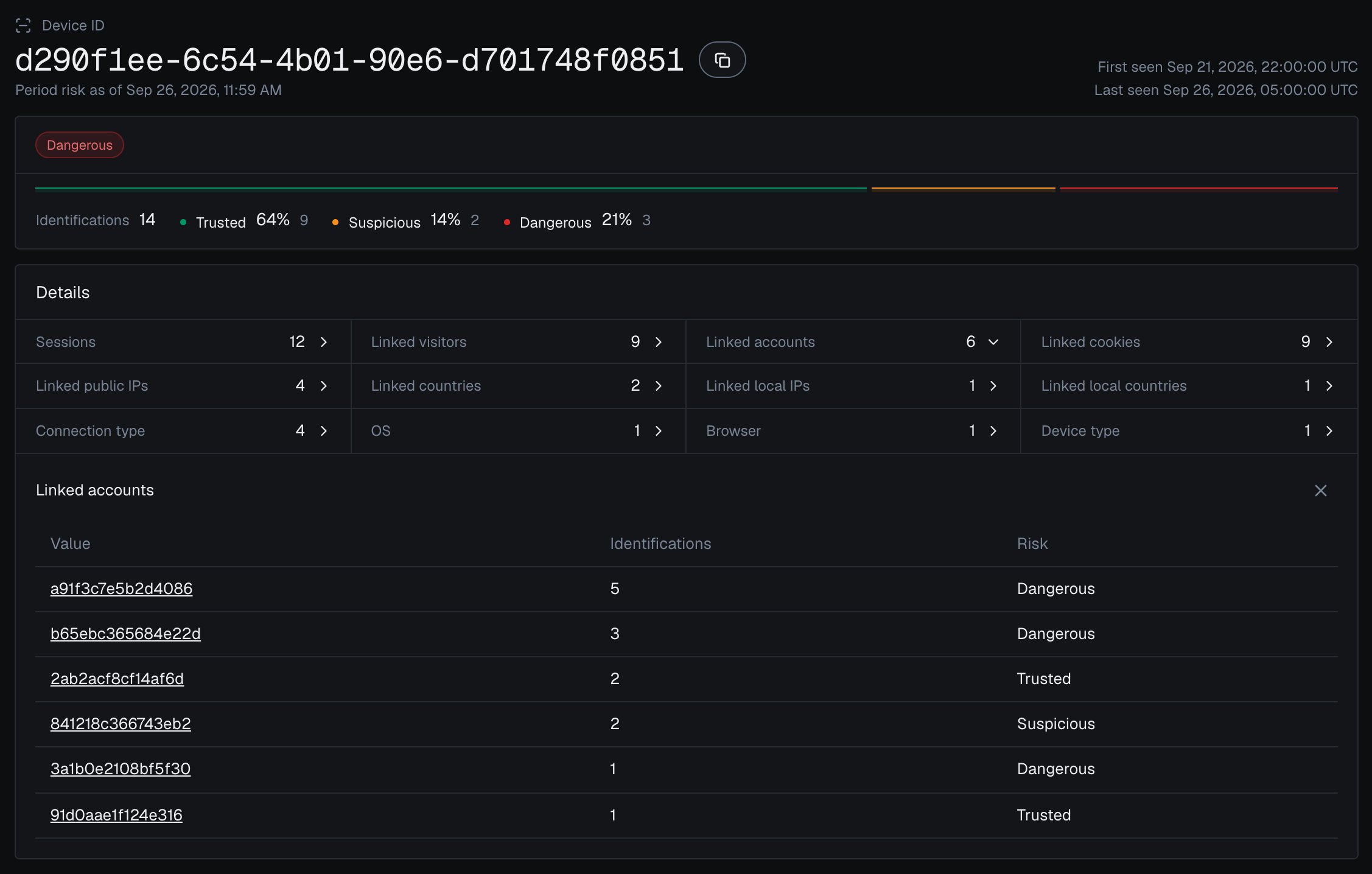Click the Risk column header
Viewport: 1372px width, 874px height.
[1032, 544]
